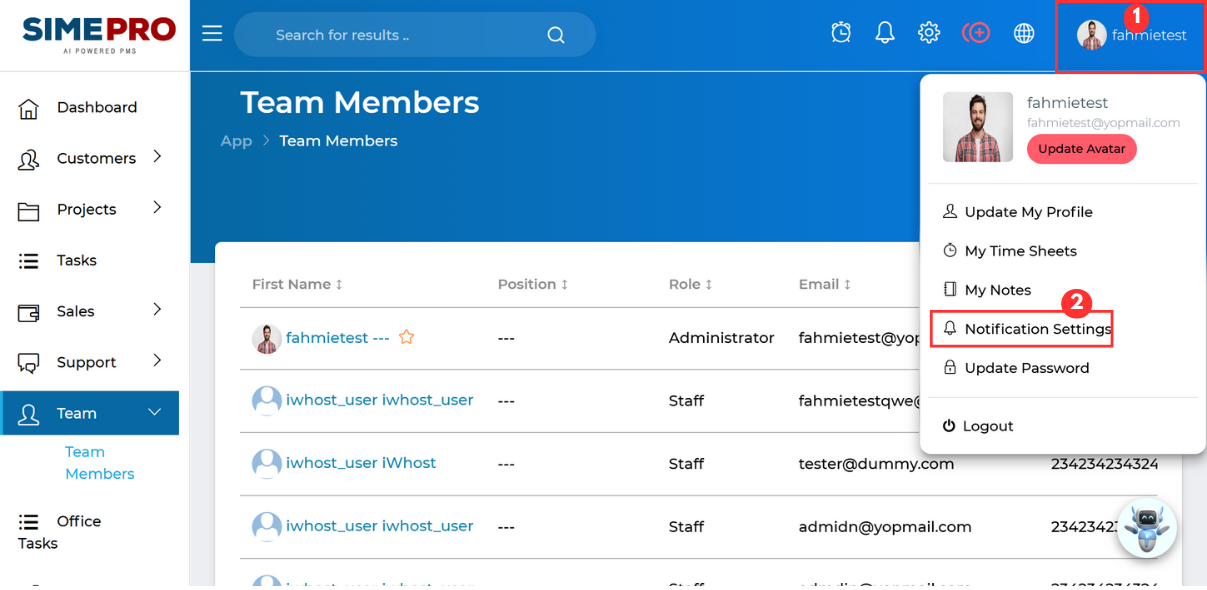Image resolution: width=1207 pixels, height=590 pixels.
Task: Sort table by Email column
Action: [825, 284]
